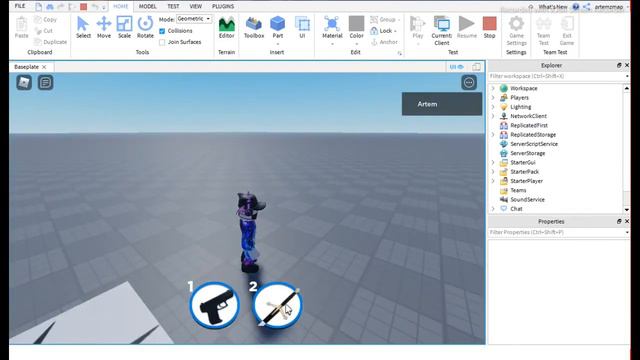The width and height of the screenshot is (640, 360).
Task: Undock the Properties panel
Action: [619, 221]
